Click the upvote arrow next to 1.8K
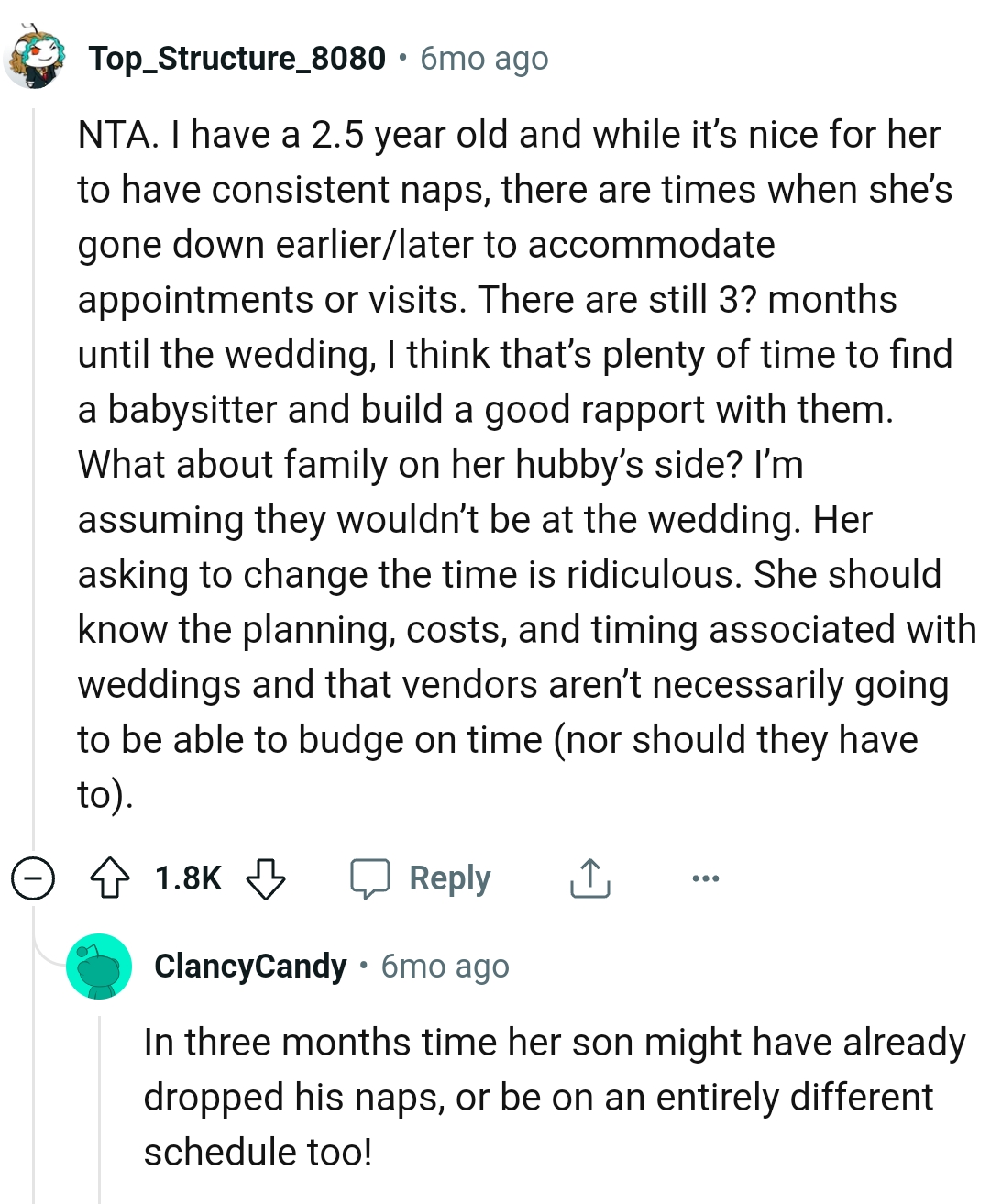The width and height of the screenshot is (990, 1204). (107, 878)
